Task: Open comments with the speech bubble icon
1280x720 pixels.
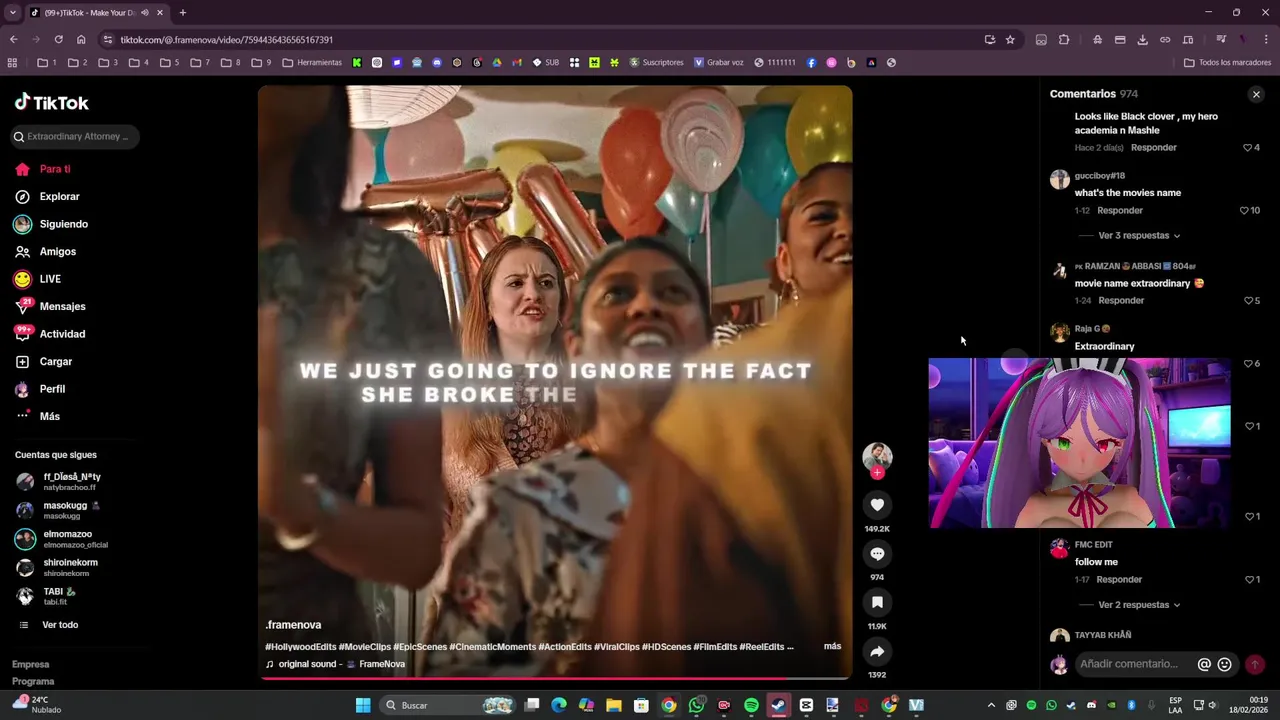Action: click(877, 554)
